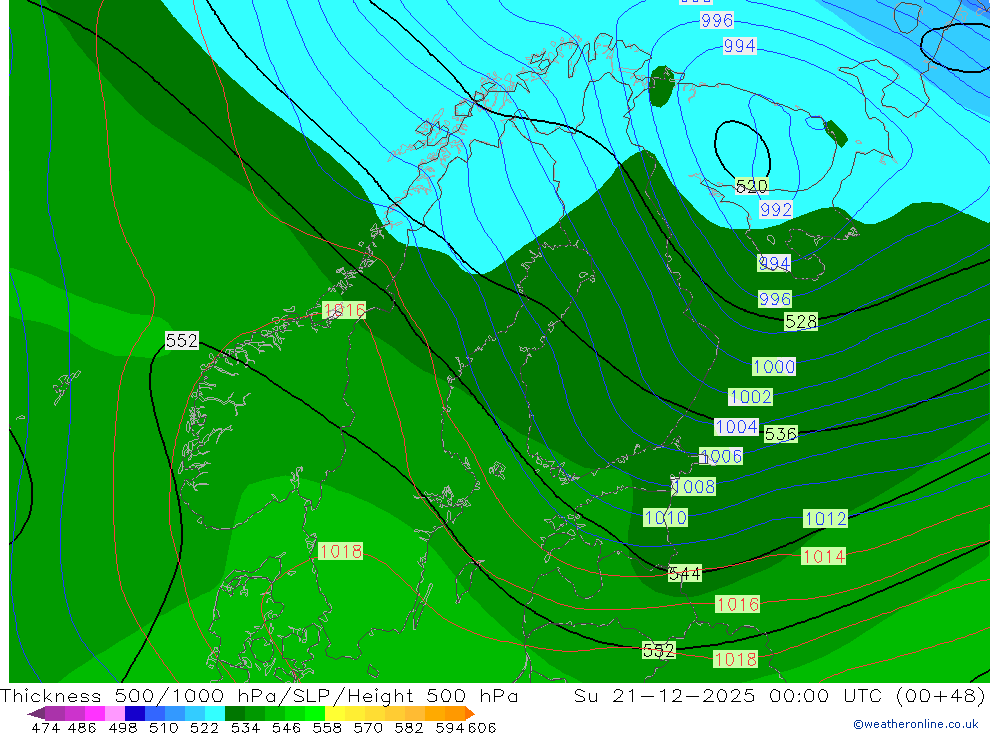Viewport: 1000px width, 733px height.
Task: Select the 1000 isobar label
Action: coord(774,366)
